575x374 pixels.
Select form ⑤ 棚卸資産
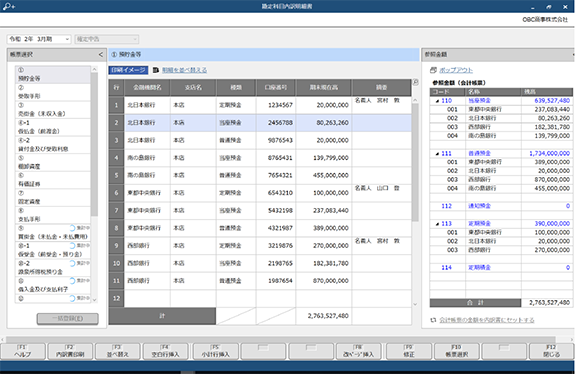[x=53, y=162]
